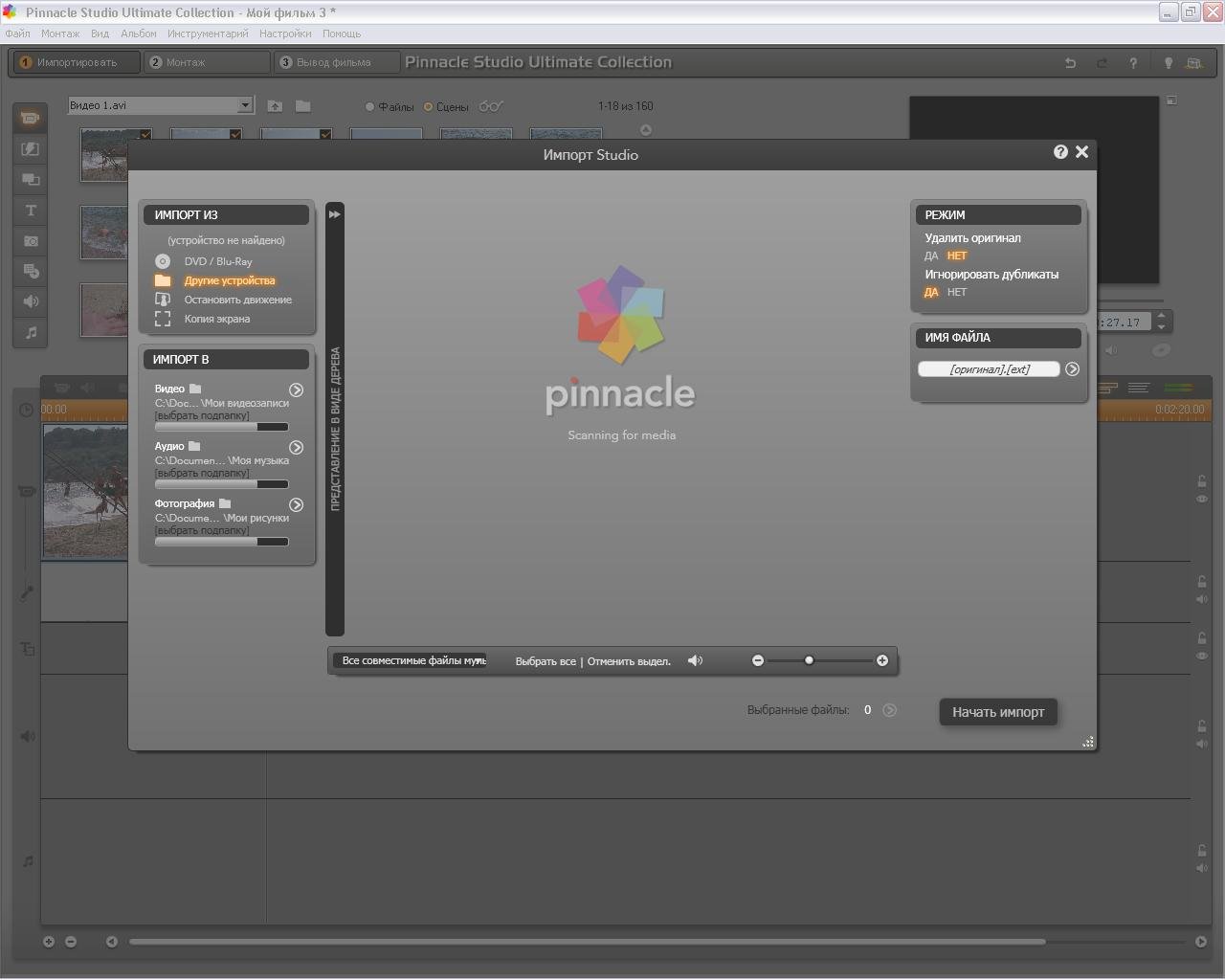Image resolution: width=1225 pixels, height=980 pixels.
Task: Open the Инструментарий menu
Action: coord(208,33)
